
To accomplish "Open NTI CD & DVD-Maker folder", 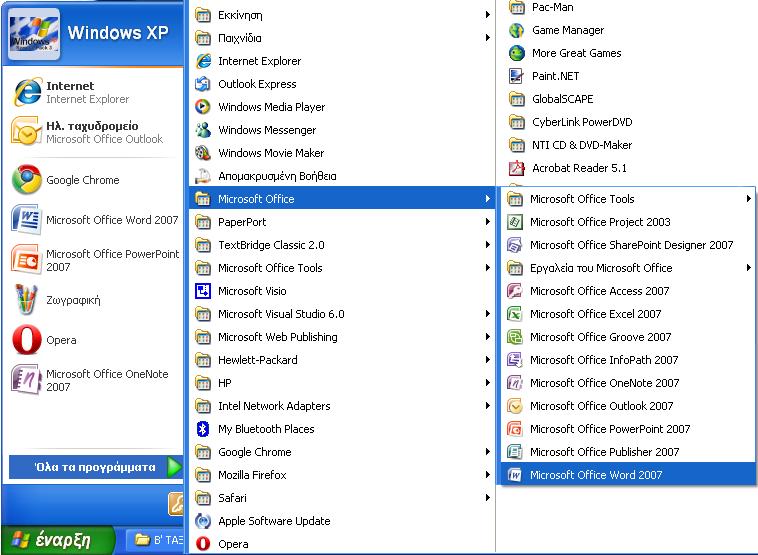I will coord(628,145).
